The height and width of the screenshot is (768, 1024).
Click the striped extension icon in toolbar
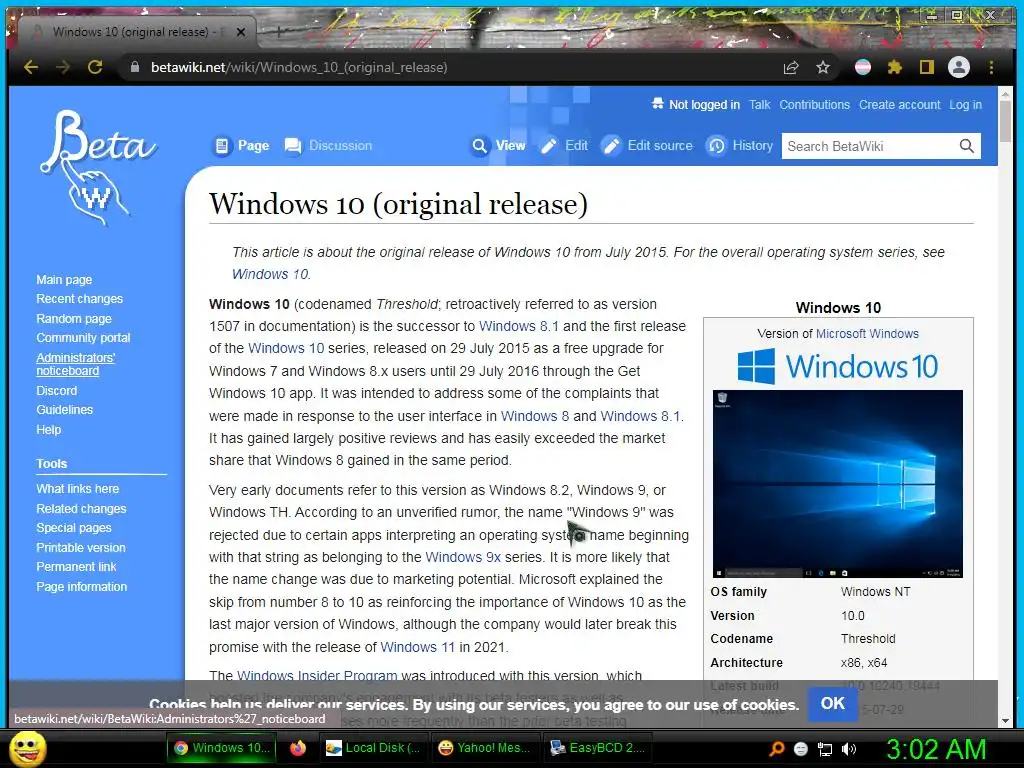pyautogui.click(x=863, y=67)
